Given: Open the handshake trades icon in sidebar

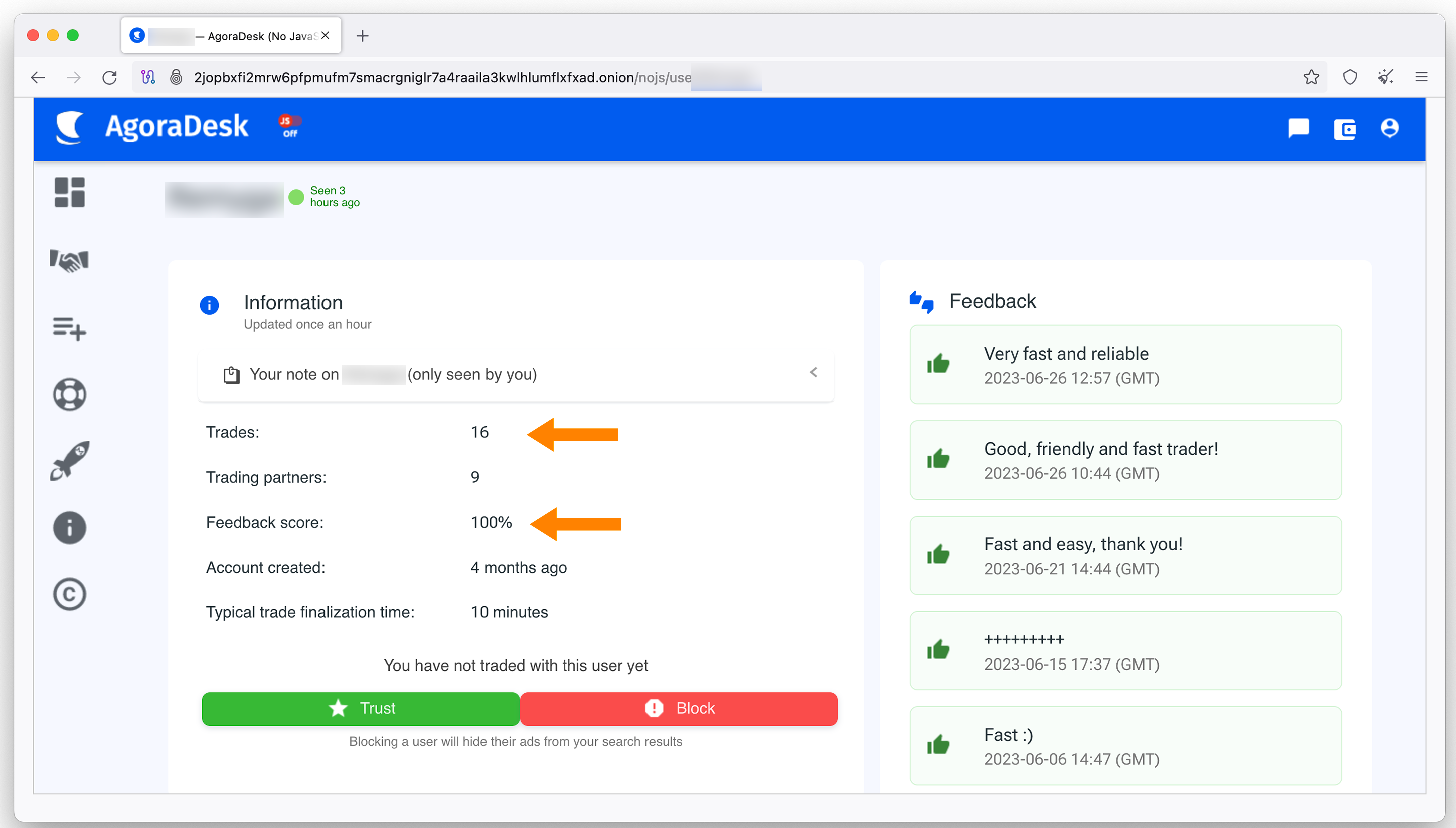Looking at the screenshot, I should pos(69,260).
